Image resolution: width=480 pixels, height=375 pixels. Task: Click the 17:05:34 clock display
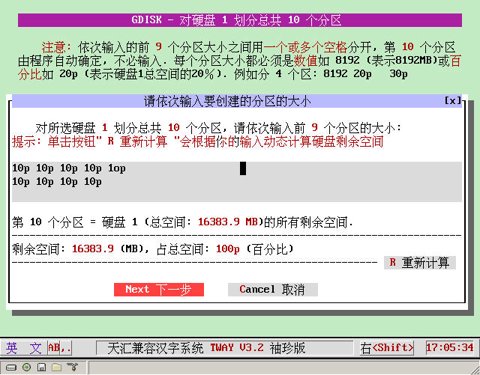[450, 348]
